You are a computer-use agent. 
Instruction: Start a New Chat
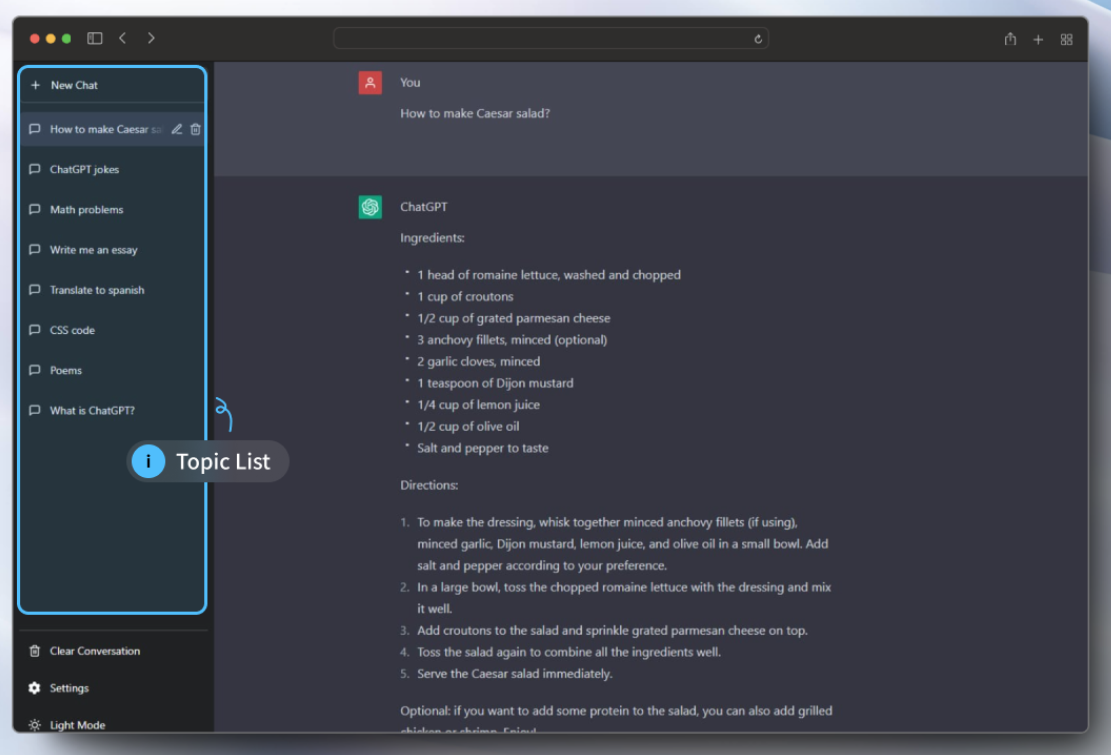click(x=74, y=85)
